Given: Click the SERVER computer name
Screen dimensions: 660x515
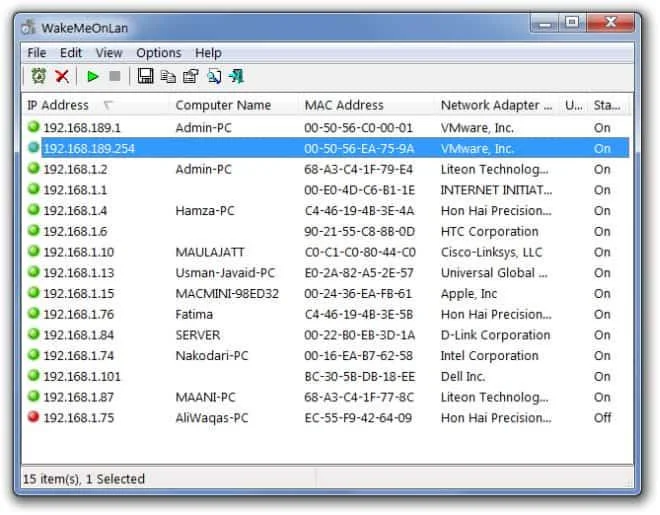Looking at the screenshot, I should coord(197,335).
